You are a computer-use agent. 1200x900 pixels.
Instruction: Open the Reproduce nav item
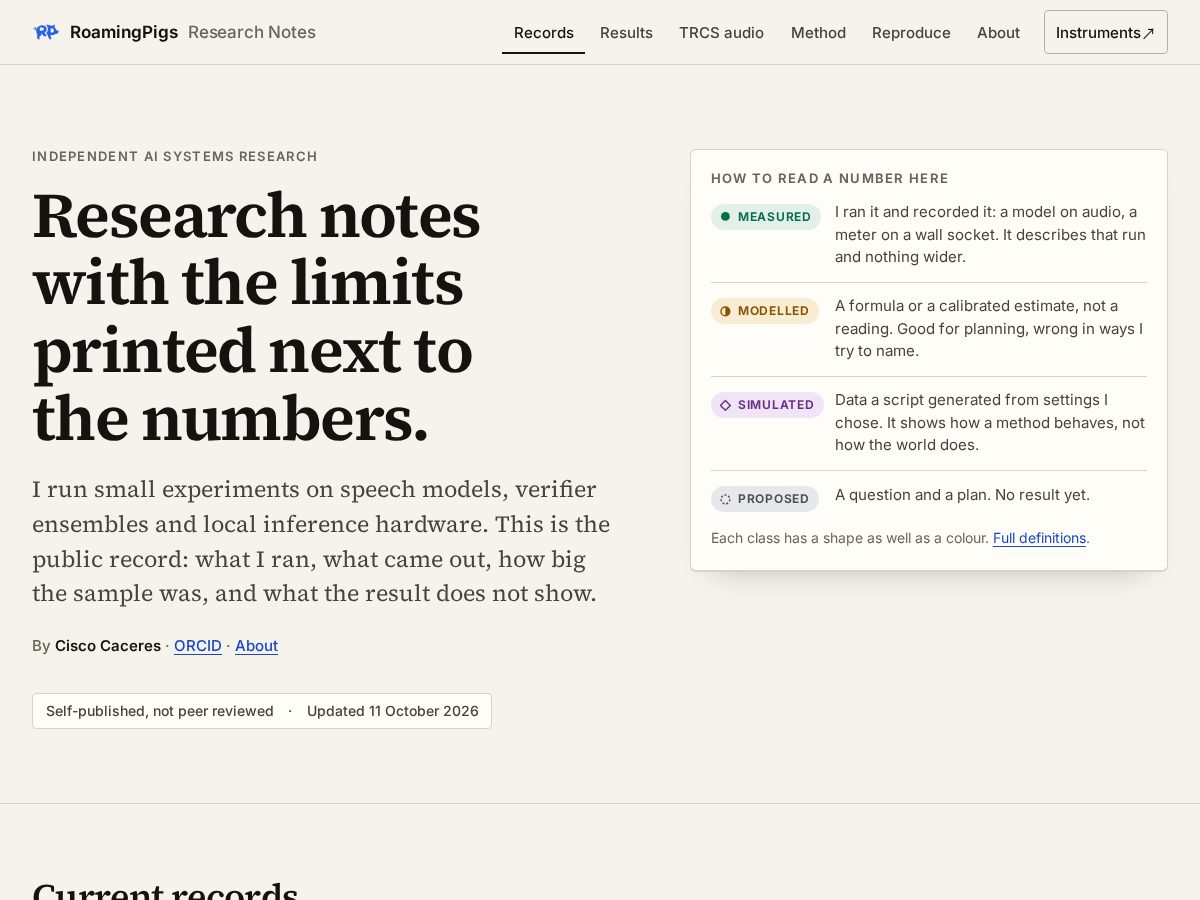[911, 33]
